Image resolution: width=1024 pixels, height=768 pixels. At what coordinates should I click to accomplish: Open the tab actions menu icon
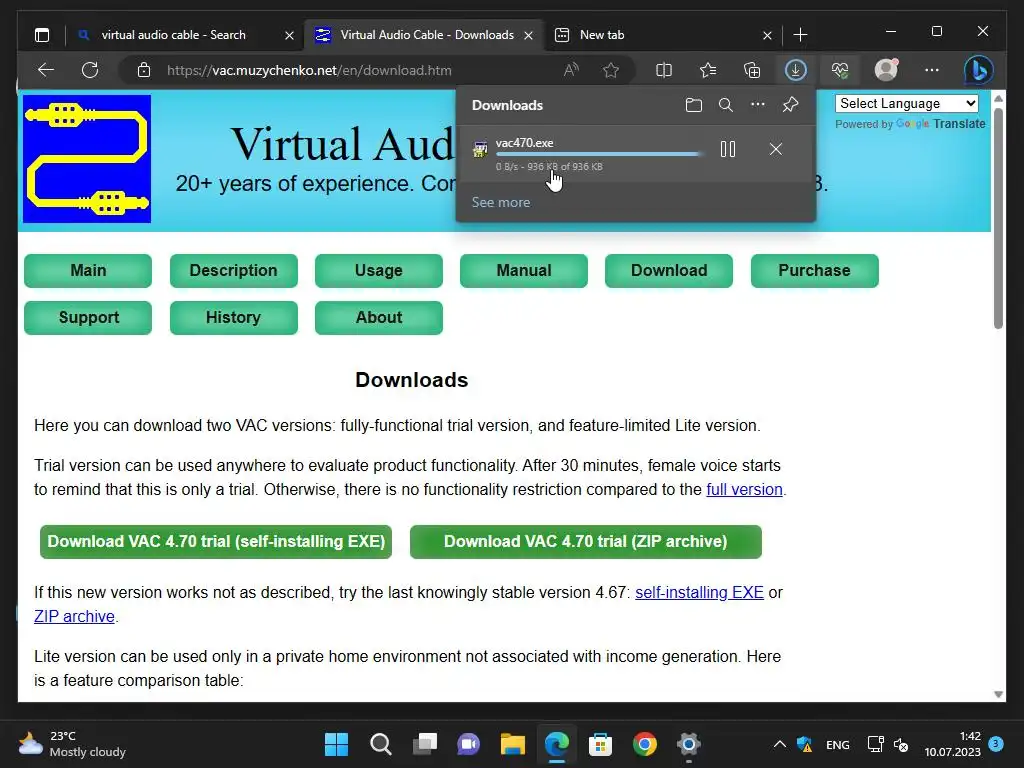coord(42,35)
